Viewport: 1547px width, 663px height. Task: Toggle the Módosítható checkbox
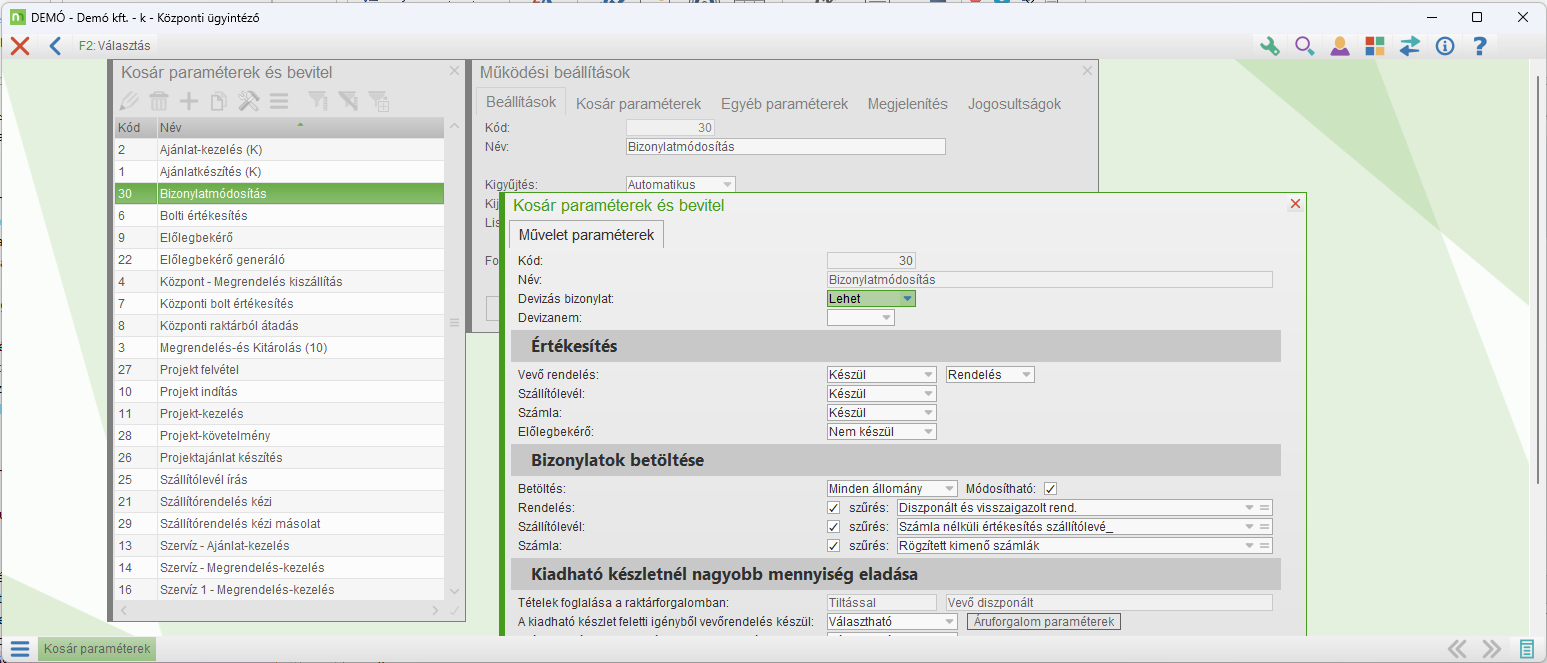[x=1050, y=489]
